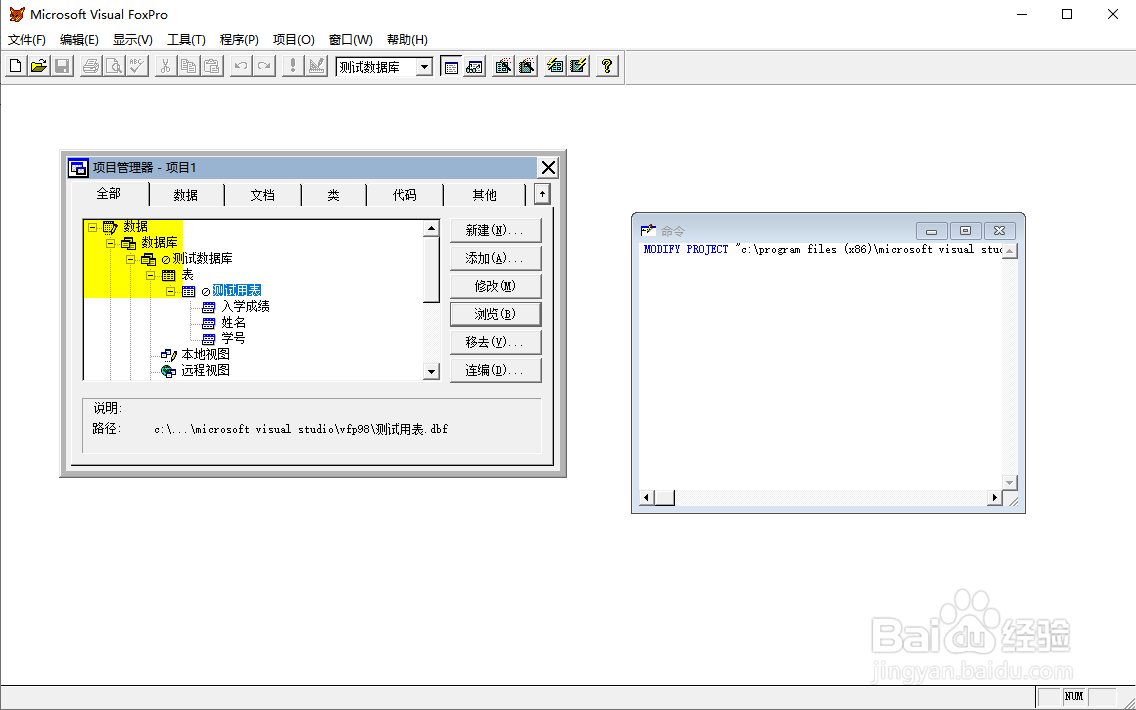The height and width of the screenshot is (710, 1136).
Task: Switch to the 类 tab
Action: (x=333, y=195)
